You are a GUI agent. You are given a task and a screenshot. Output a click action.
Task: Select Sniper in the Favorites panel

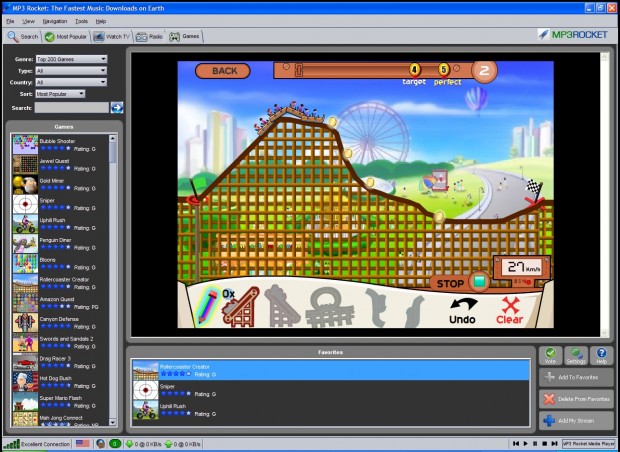[331, 390]
